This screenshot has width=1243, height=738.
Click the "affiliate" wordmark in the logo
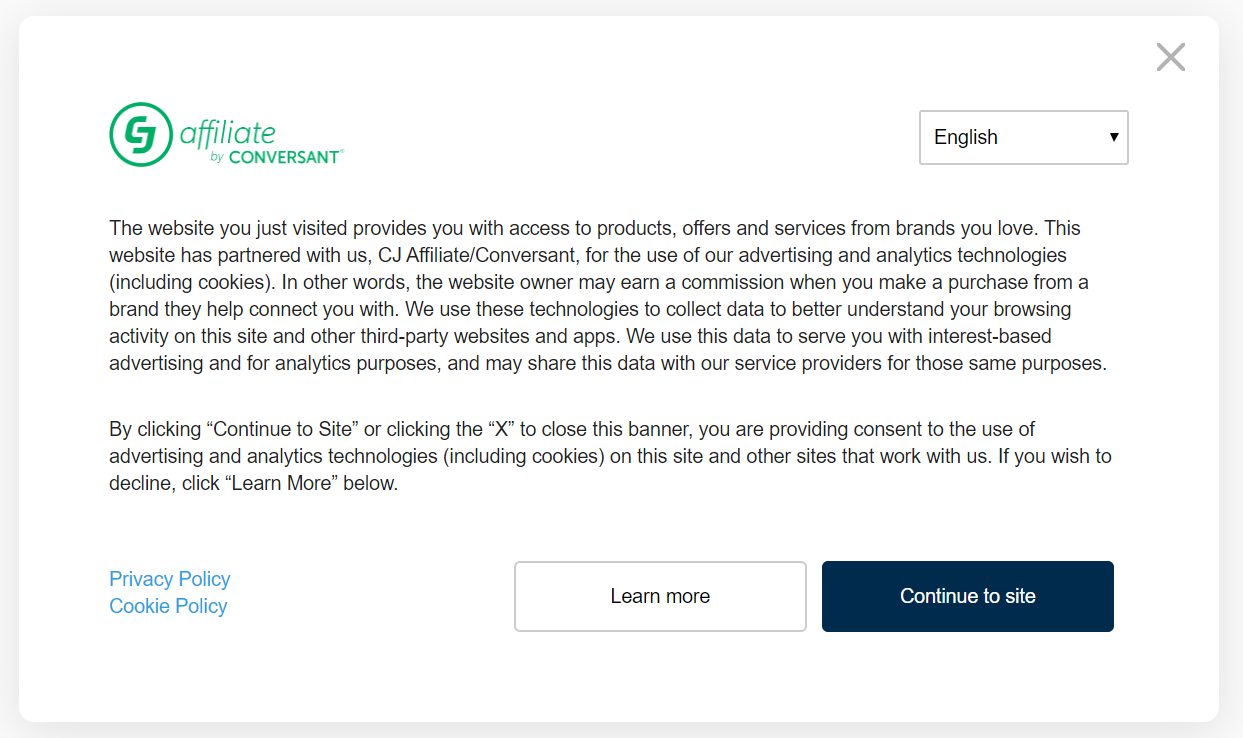(x=227, y=131)
